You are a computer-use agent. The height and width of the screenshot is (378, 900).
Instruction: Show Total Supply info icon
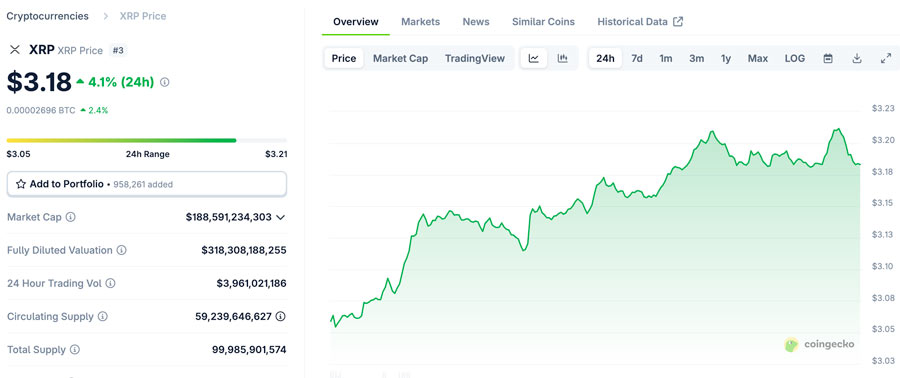75,349
